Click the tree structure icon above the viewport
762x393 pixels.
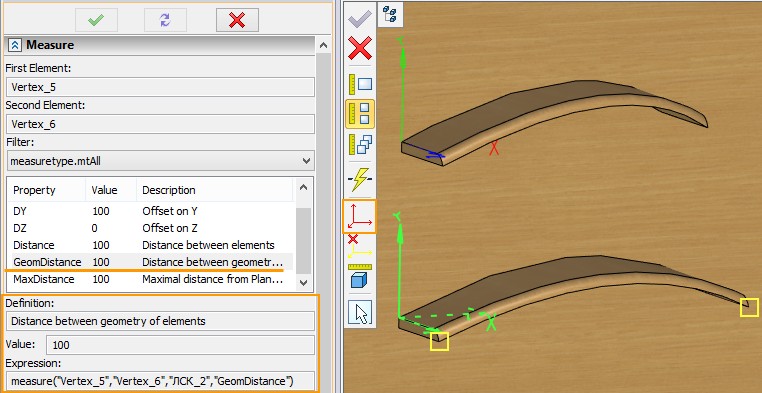[390, 14]
